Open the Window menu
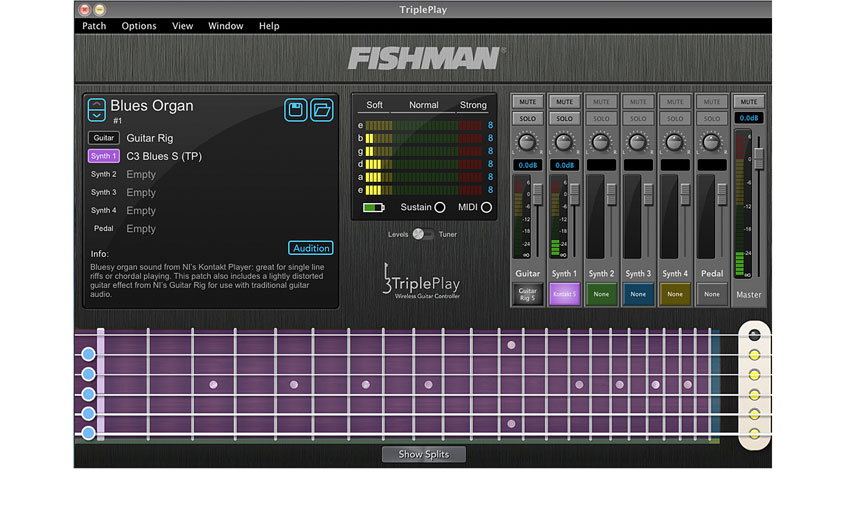The width and height of the screenshot is (850, 505). pos(226,26)
